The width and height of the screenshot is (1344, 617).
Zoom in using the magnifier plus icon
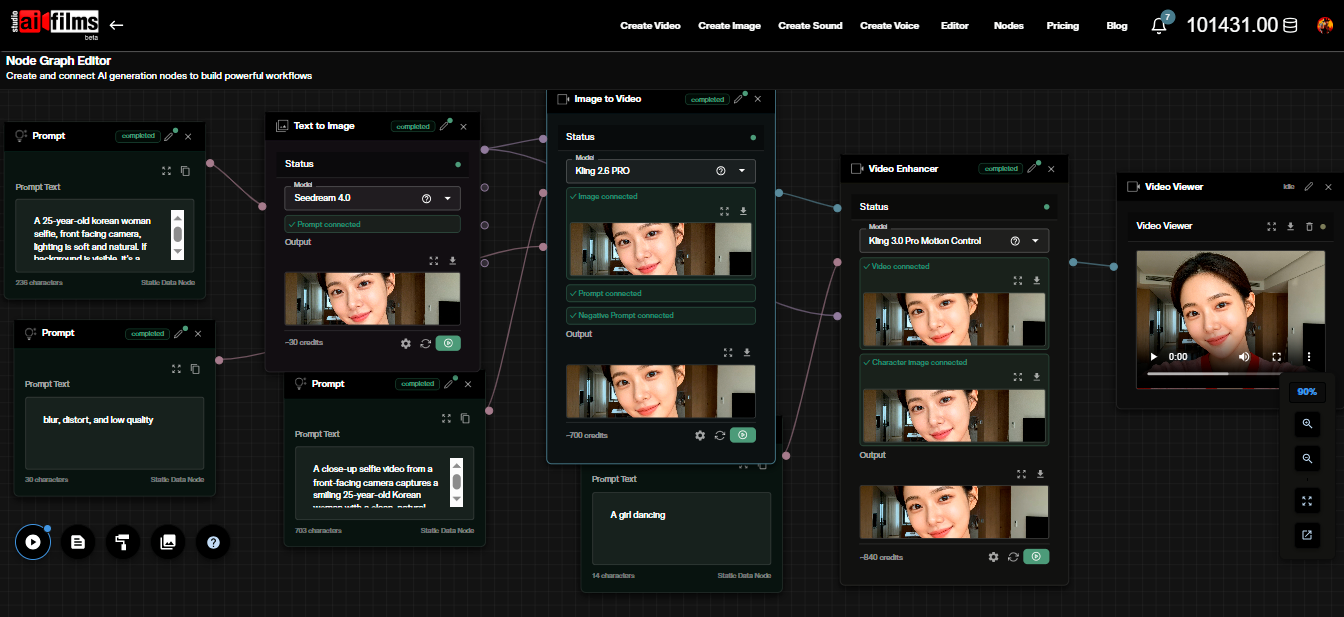1307,424
